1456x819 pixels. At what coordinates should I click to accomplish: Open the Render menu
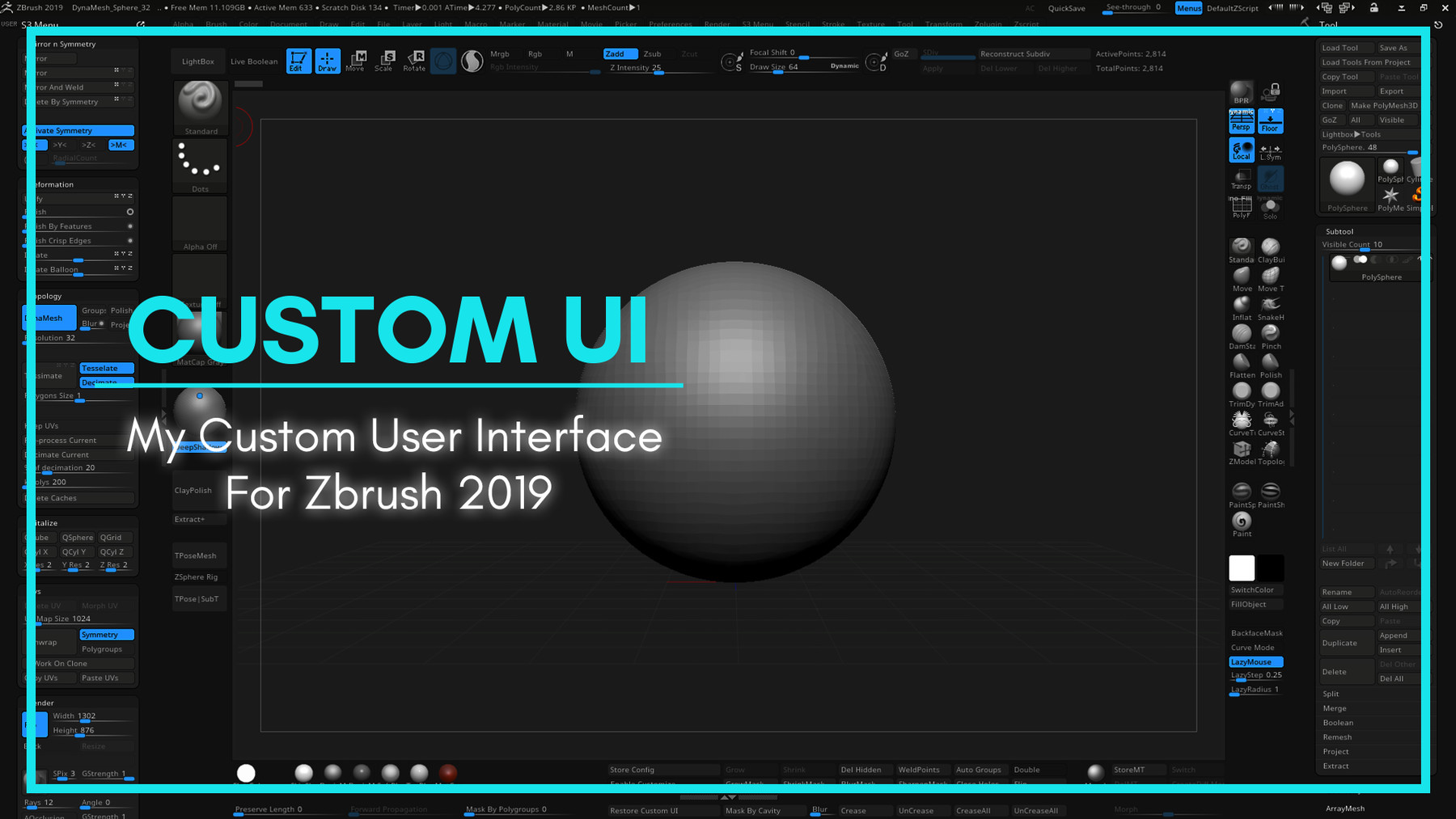717,24
